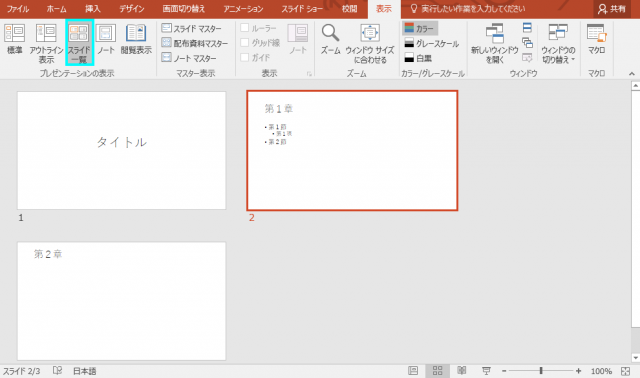
Task: Select Color (カラー) mode
Action: (x=420, y=28)
